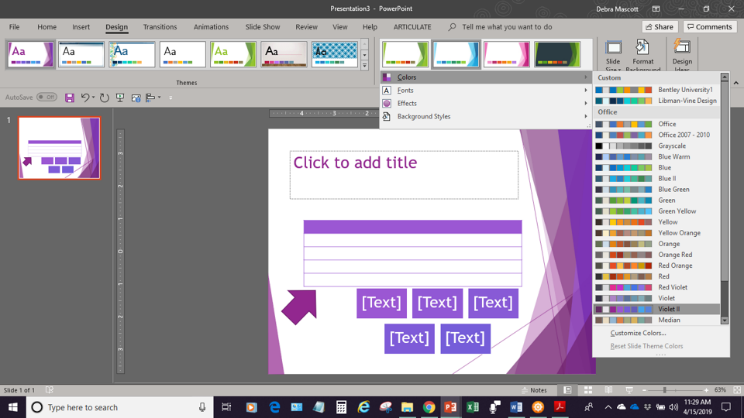The height and width of the screenshot is (418, 744).
Task: Expand the Themes gallery more arrow
Action: coord(364,63)
